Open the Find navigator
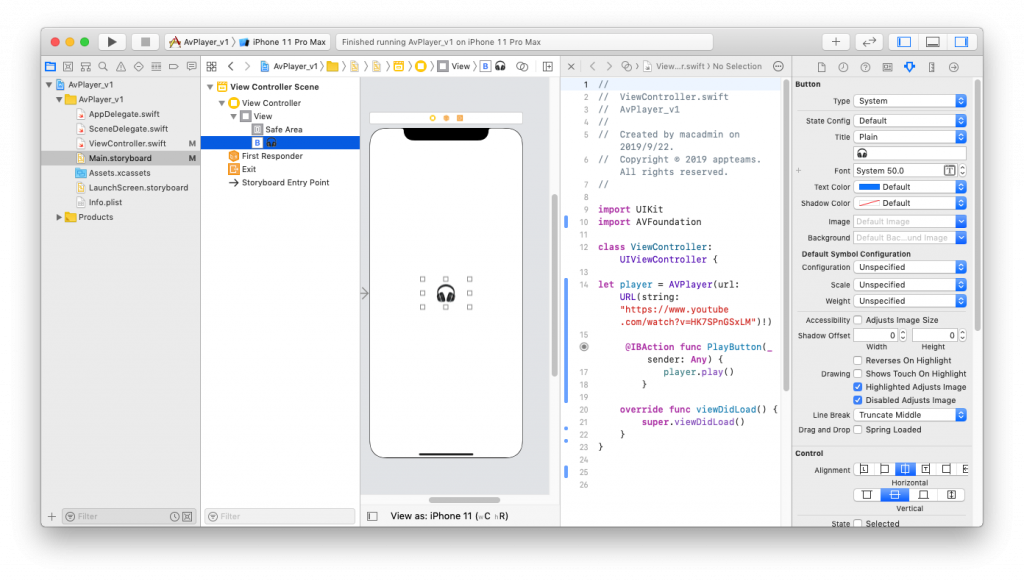Screen dimensions: 1024x581 (x=103, y=67)
